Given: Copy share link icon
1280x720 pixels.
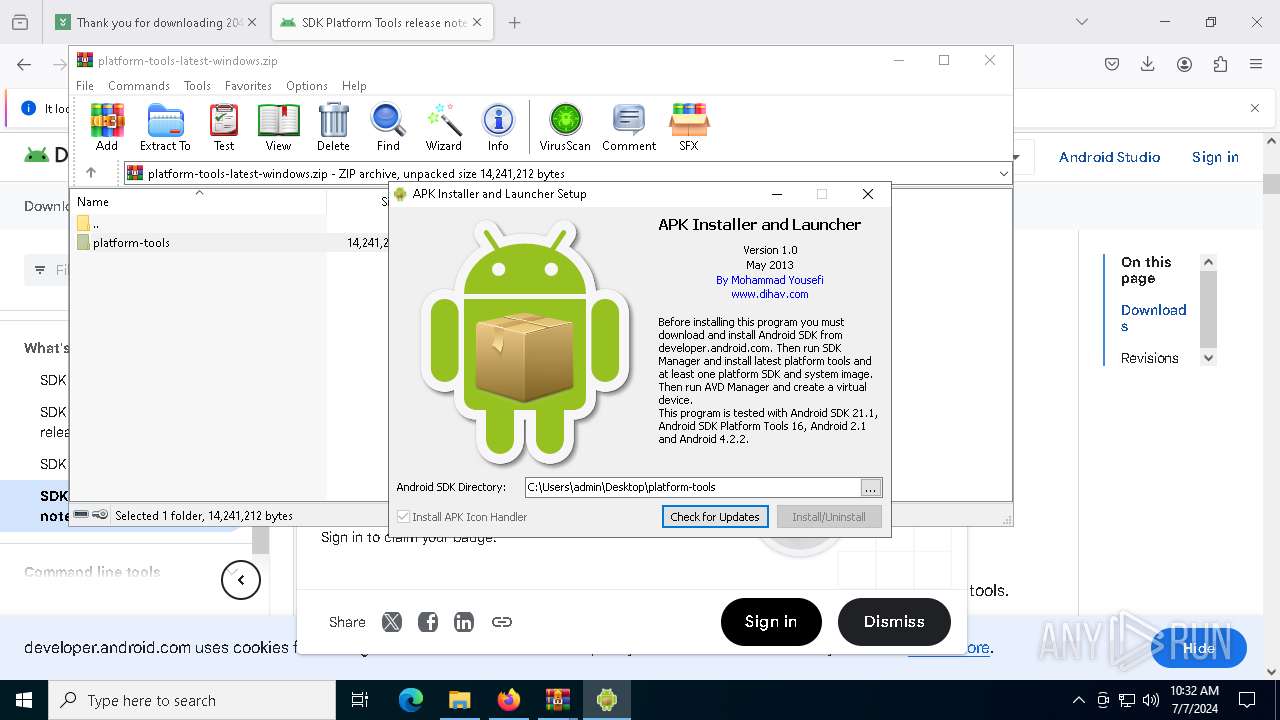Looking at the screenshot, I should click(x=502, y=622).
